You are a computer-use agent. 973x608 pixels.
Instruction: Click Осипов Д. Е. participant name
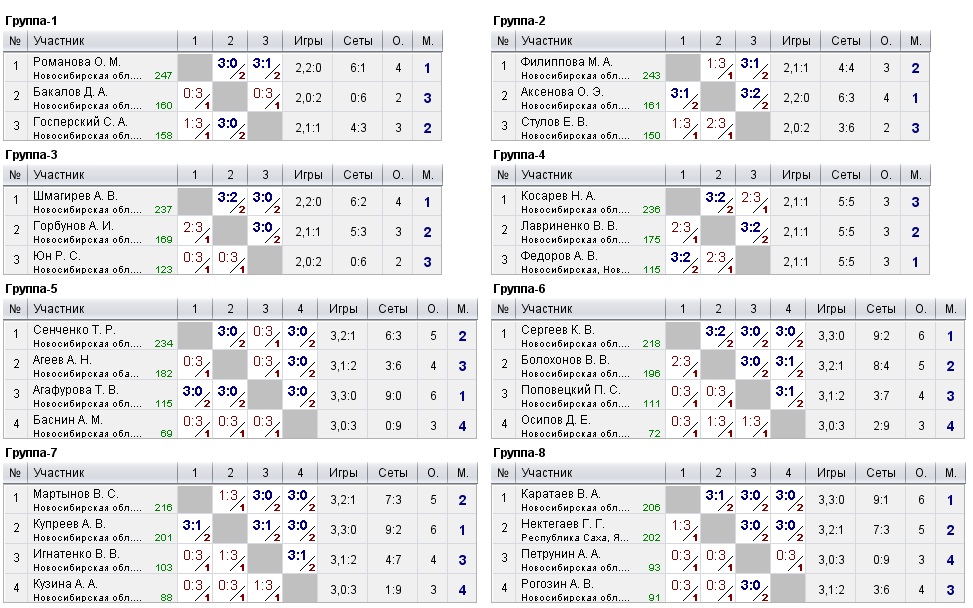coord(556,420)
